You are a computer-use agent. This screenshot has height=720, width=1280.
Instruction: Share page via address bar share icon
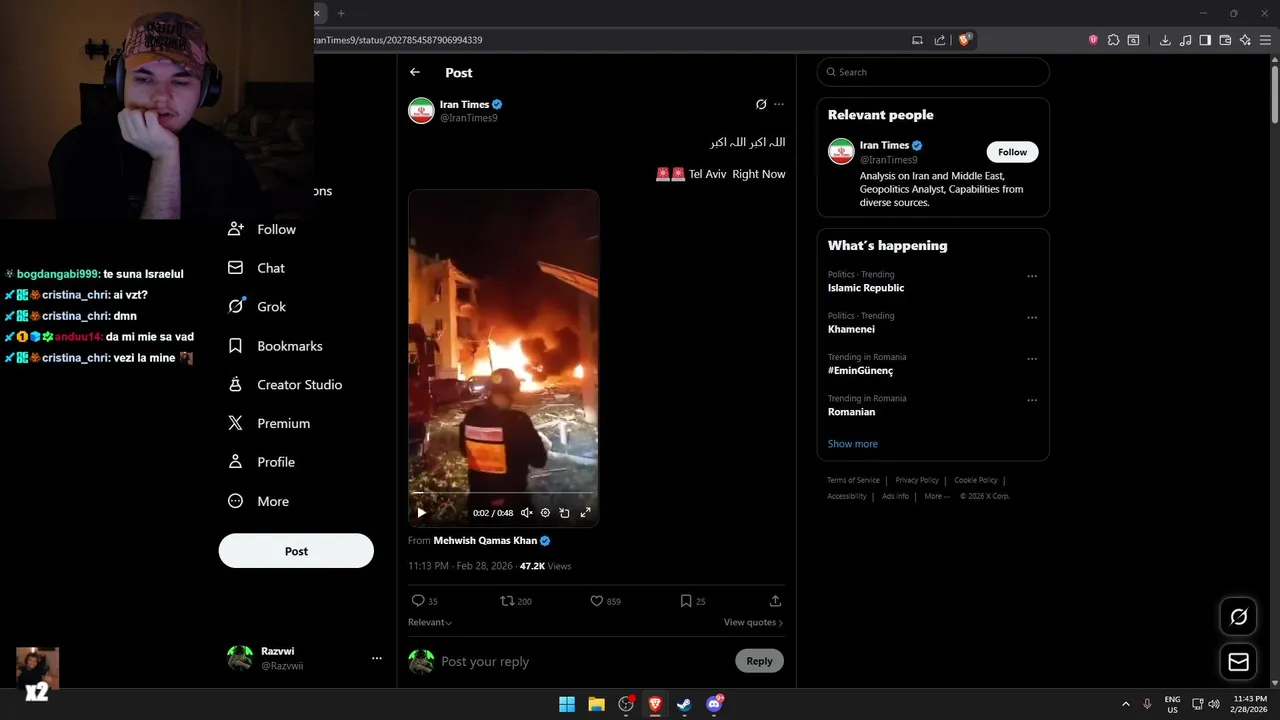coord(940,40)
